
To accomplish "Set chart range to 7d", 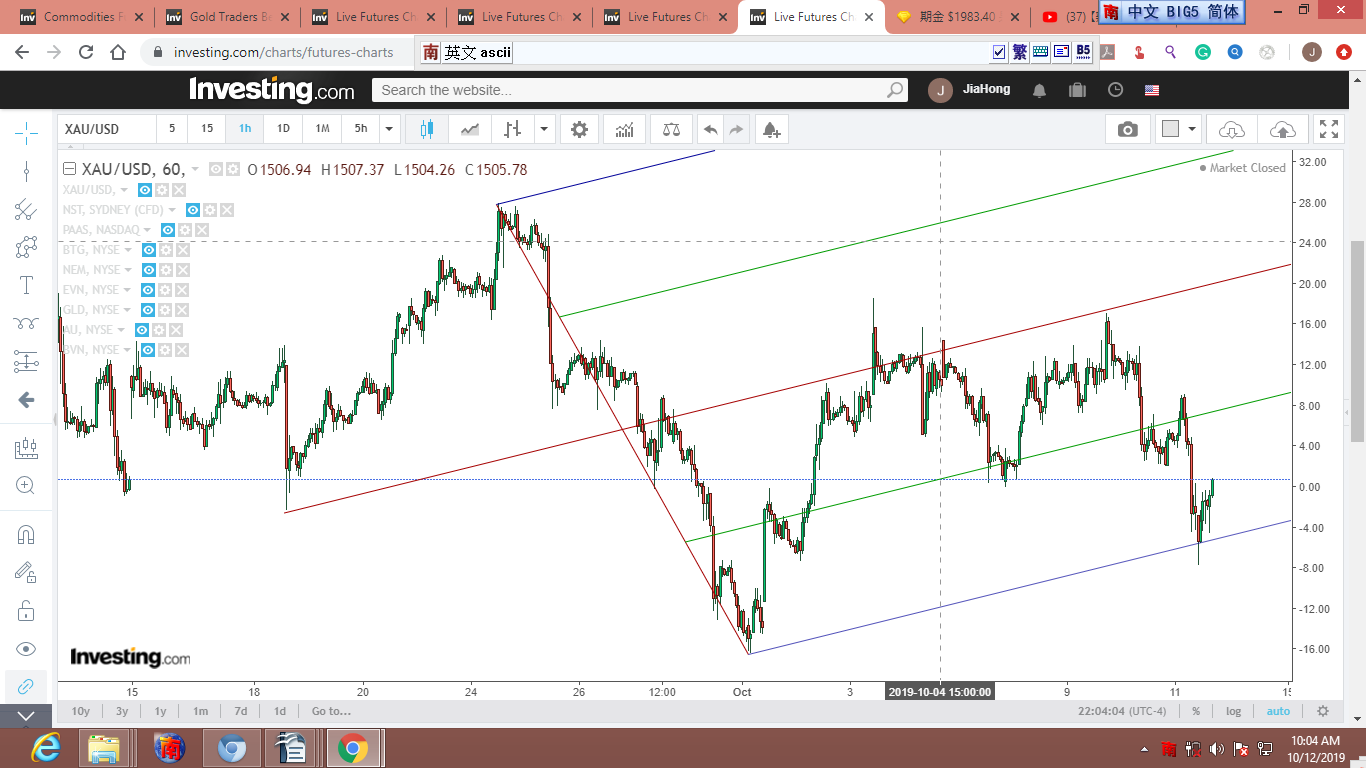I will coord(240,711).
